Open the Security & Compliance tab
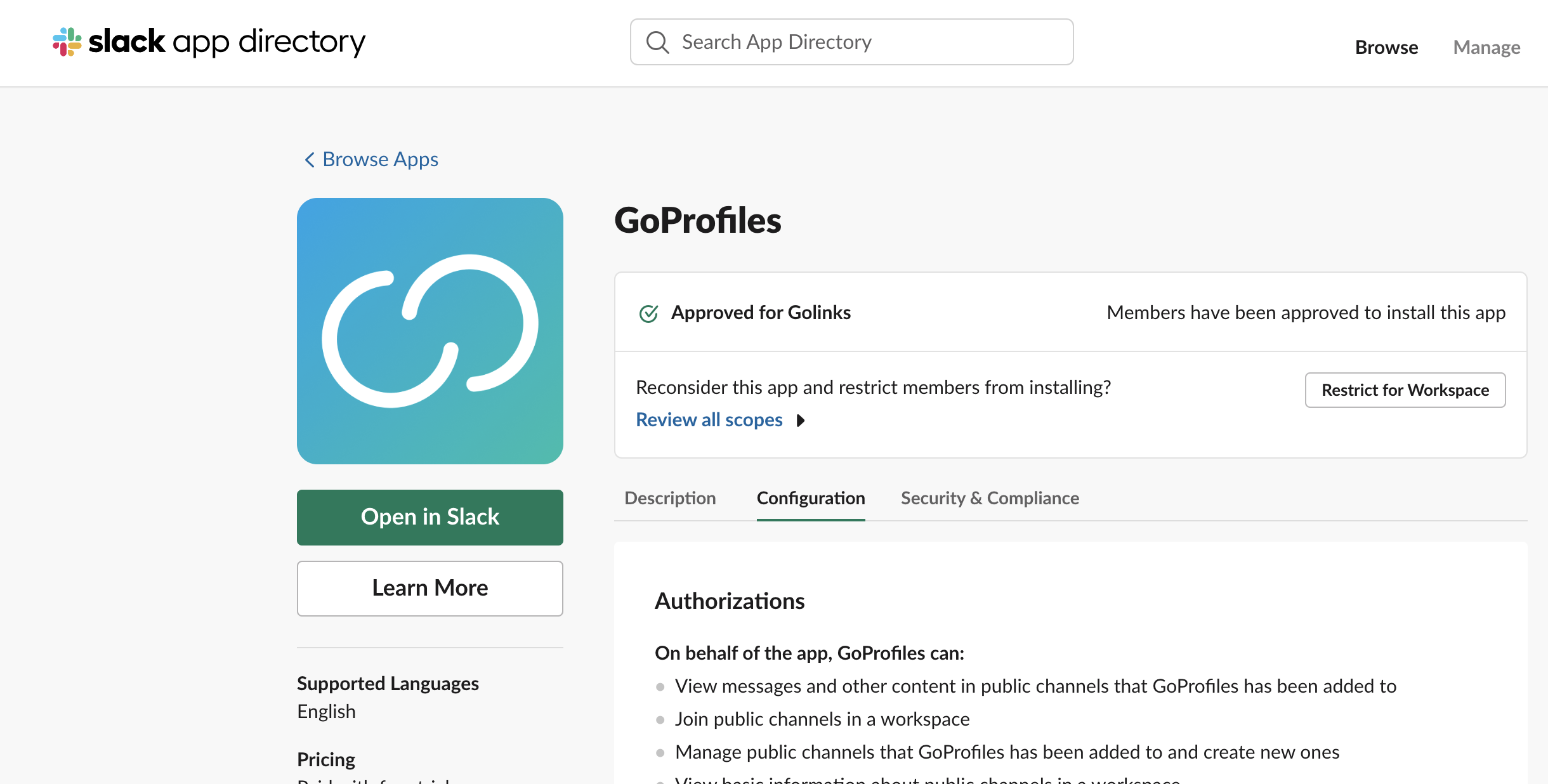The image size is (1548, 784). (990, 499)
